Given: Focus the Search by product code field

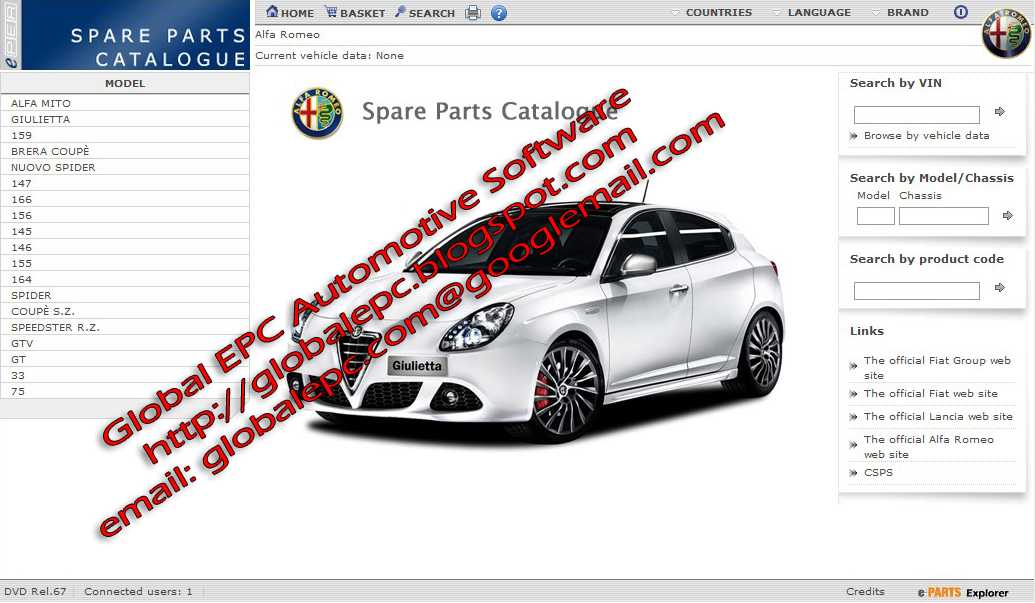Looking at the screenshot, I should [x=916, y=291].
